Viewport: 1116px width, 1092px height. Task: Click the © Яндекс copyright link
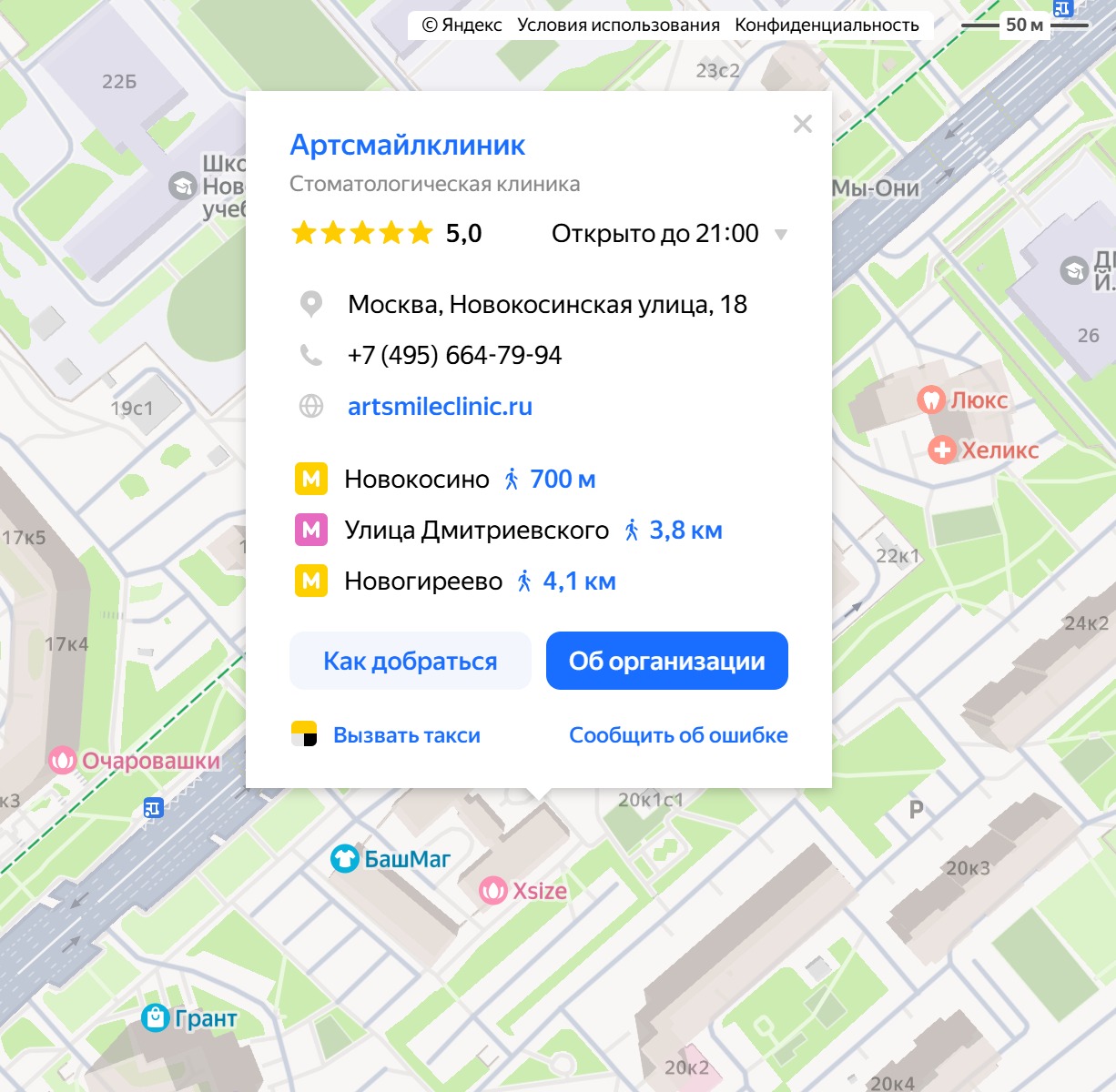coord(462,25)
